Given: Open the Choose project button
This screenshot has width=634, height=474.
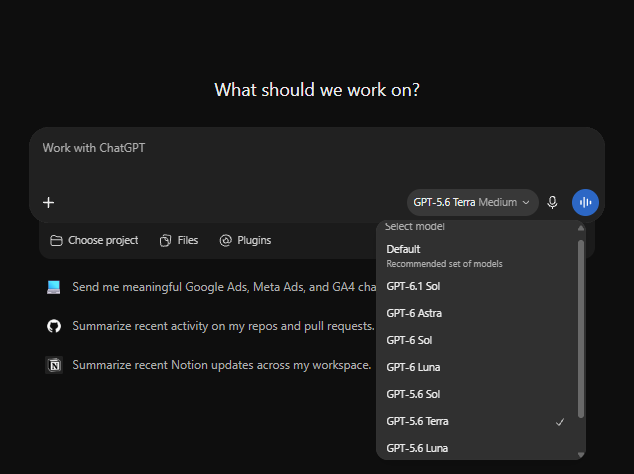Looking at the screenshot, I should click(x=94, y=241).
